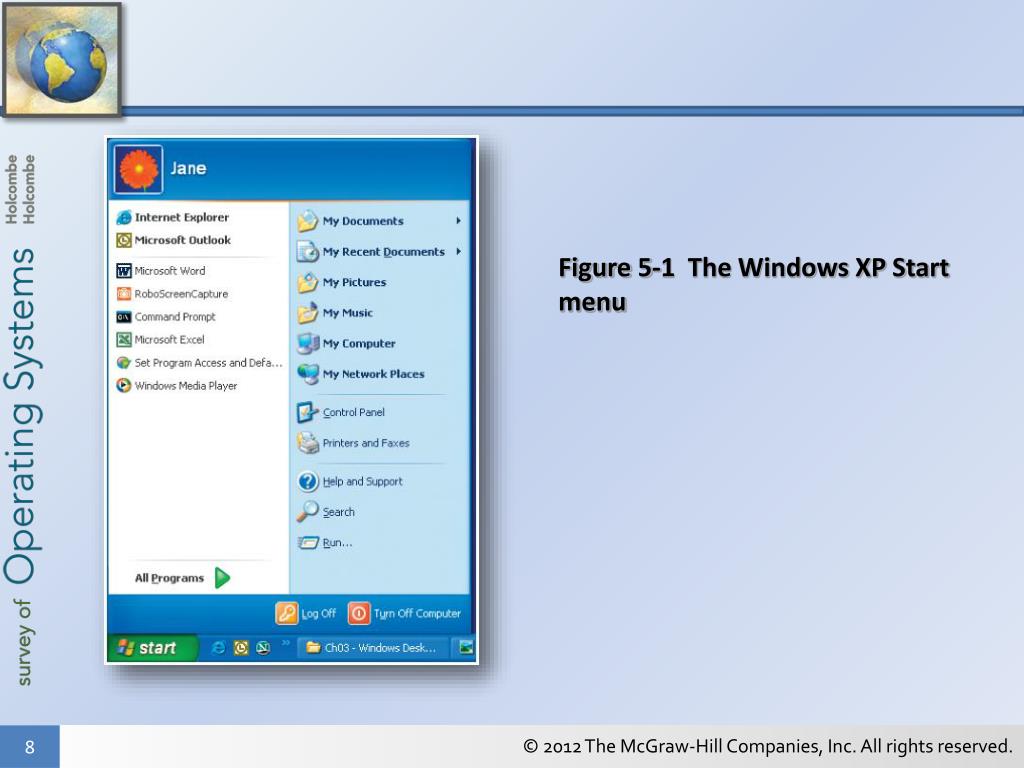The image size is (1024, 768).
Task: Switch to Ch03 - Windows Desk... taskbar button
Action: (x=374, y=648)
